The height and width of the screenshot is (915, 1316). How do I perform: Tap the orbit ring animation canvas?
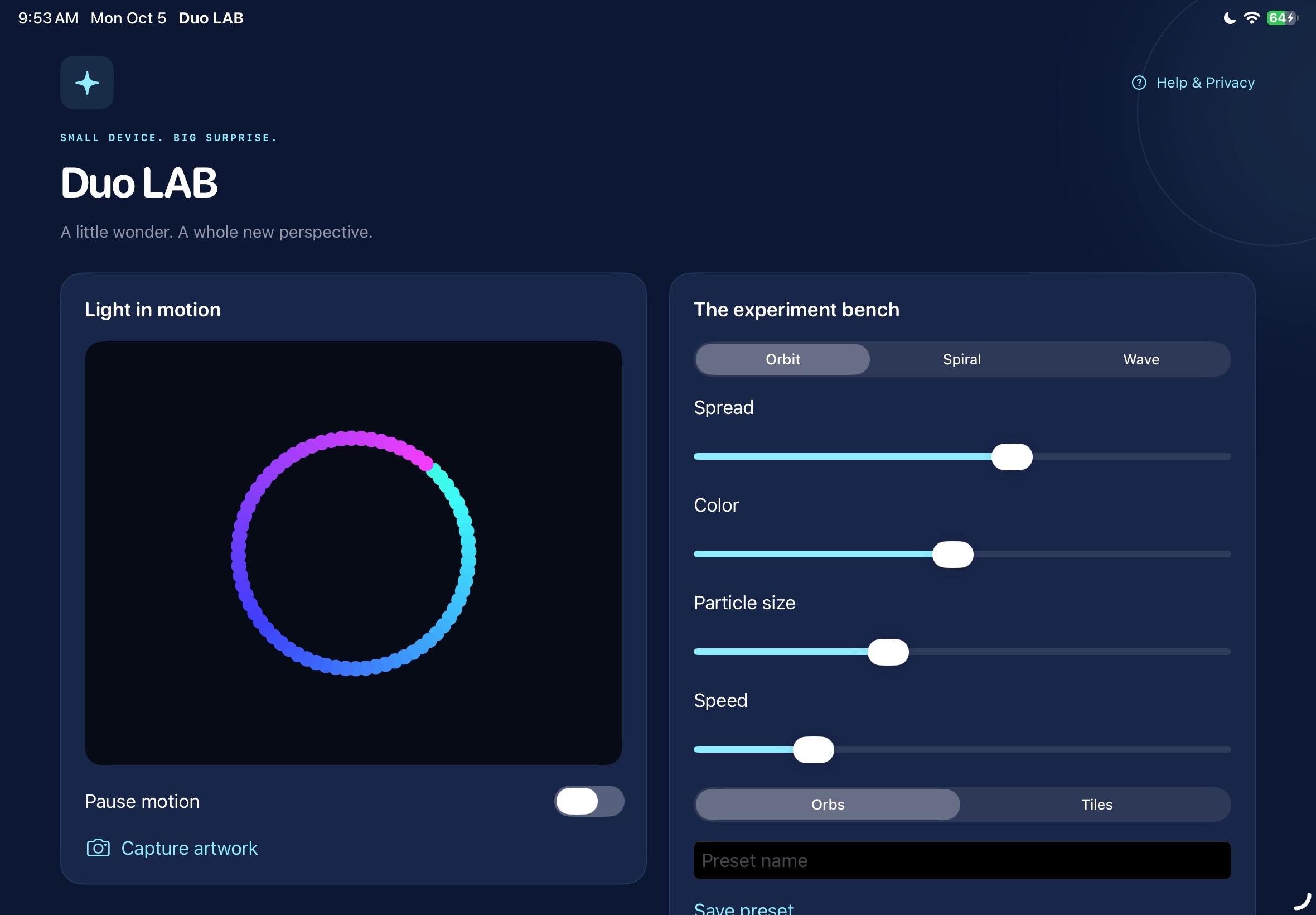click(x=354, y=553)
